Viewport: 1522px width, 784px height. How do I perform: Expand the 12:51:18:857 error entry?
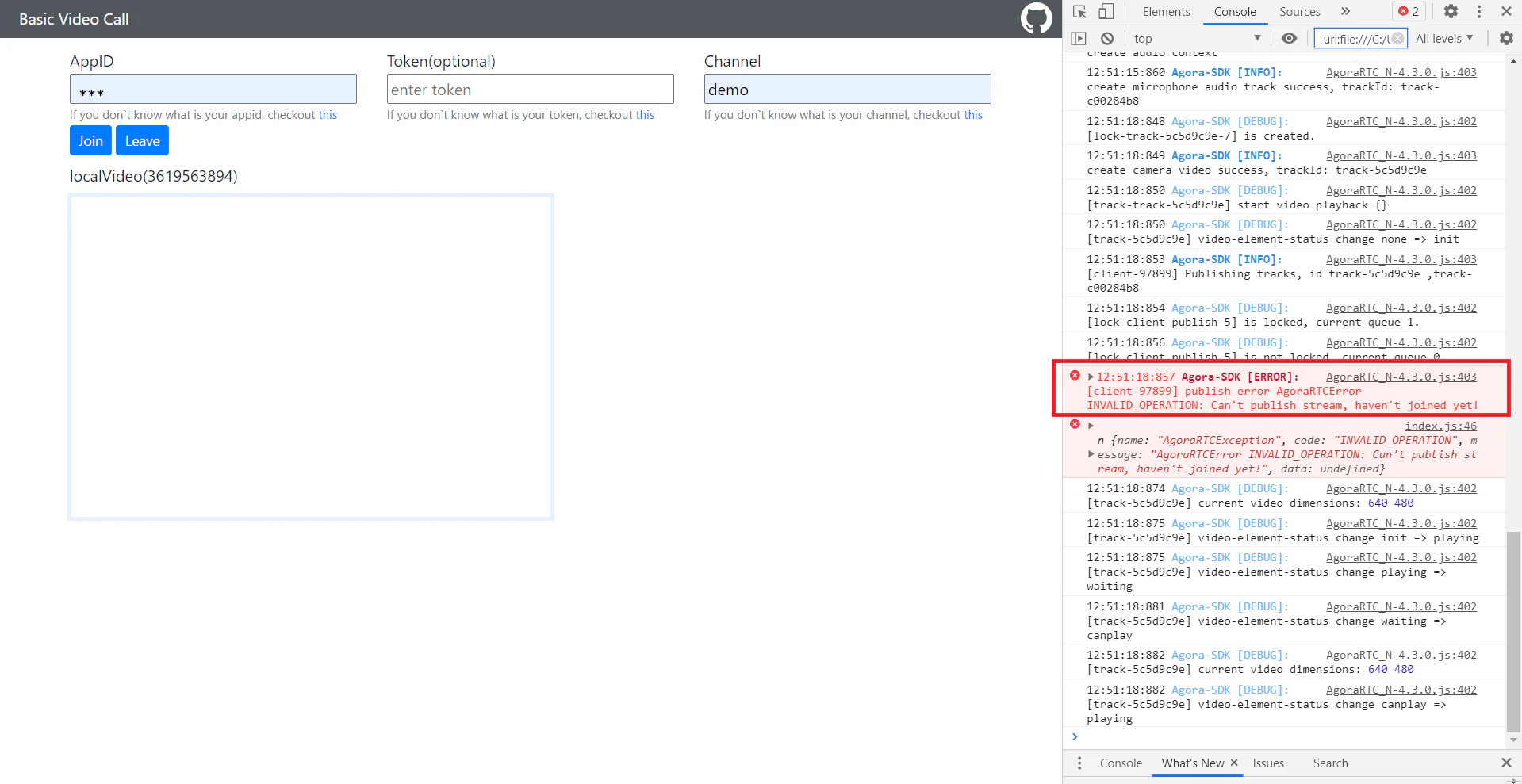click(1091, 377)
